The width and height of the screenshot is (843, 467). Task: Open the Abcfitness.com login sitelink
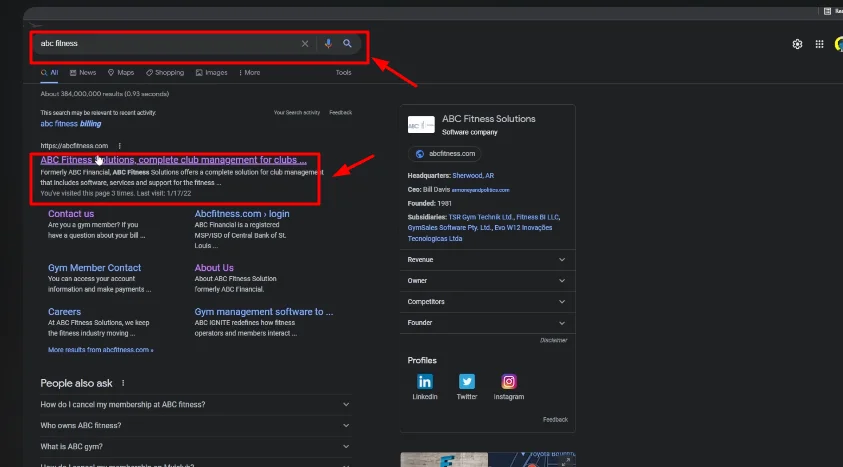[x=242, y=214]
